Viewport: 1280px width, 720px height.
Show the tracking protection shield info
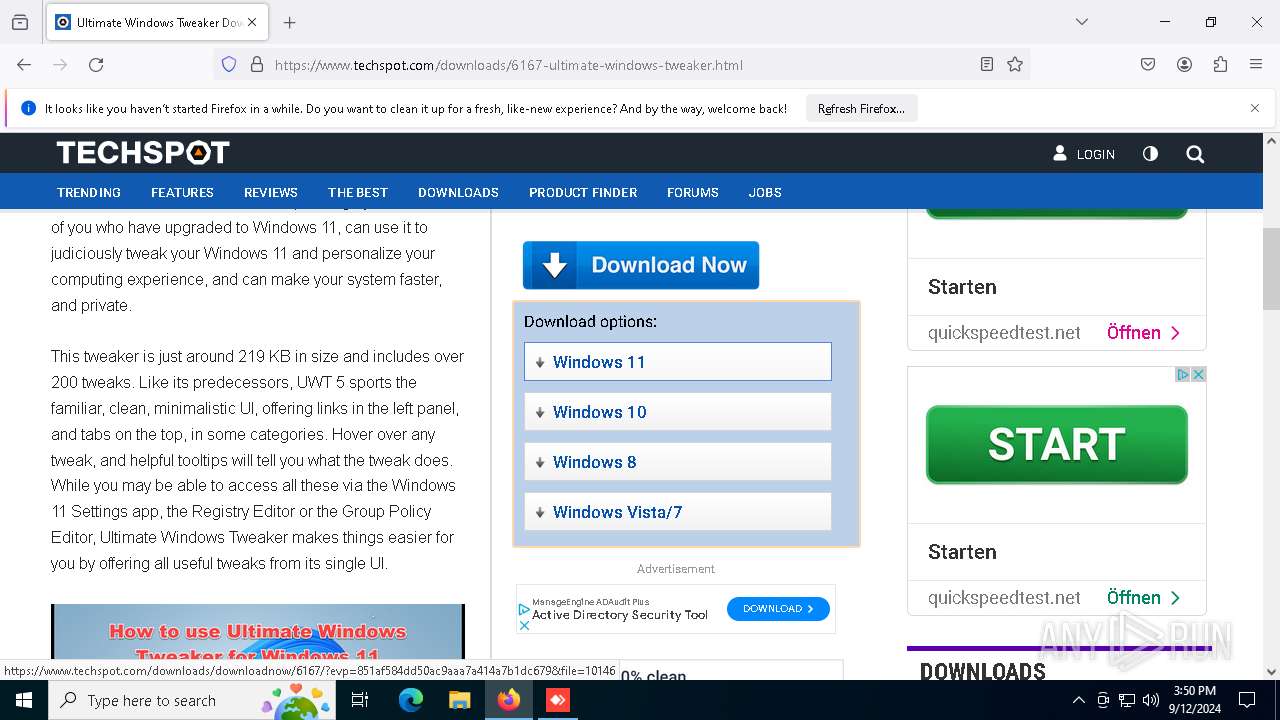point(229,65)
